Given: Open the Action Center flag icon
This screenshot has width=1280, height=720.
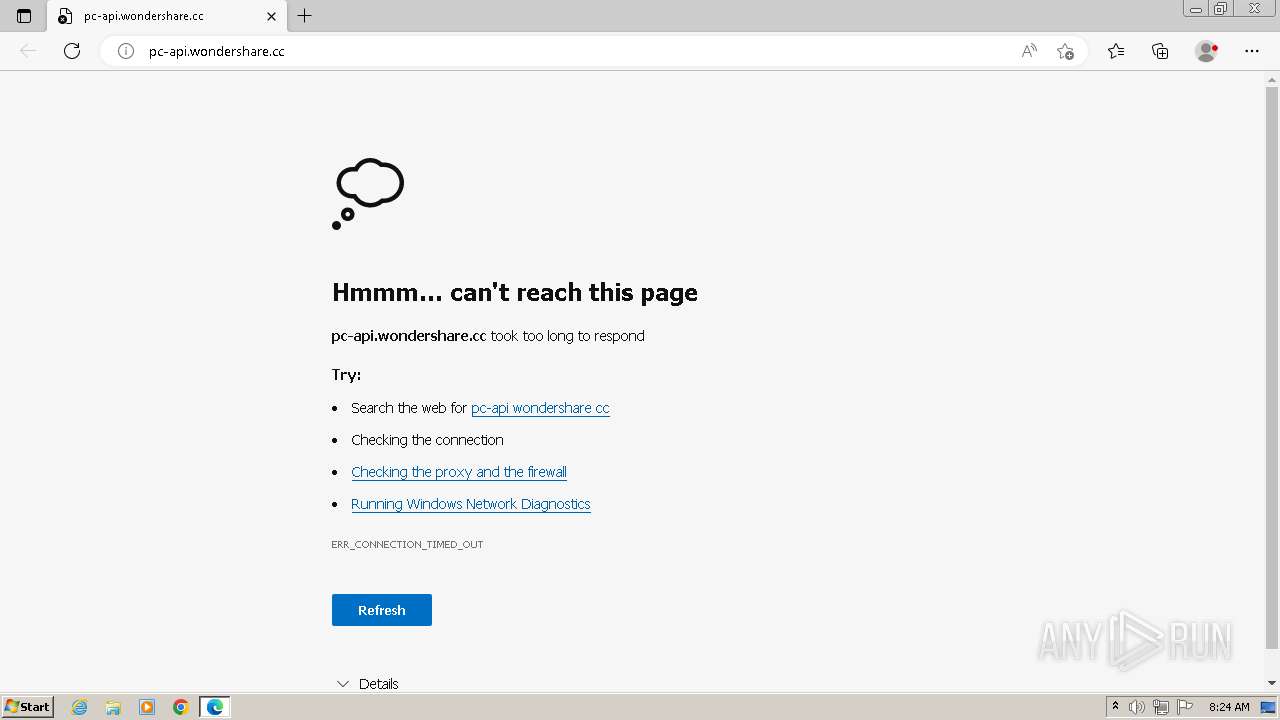Looking at the screenshot, I should [1185, 707].
